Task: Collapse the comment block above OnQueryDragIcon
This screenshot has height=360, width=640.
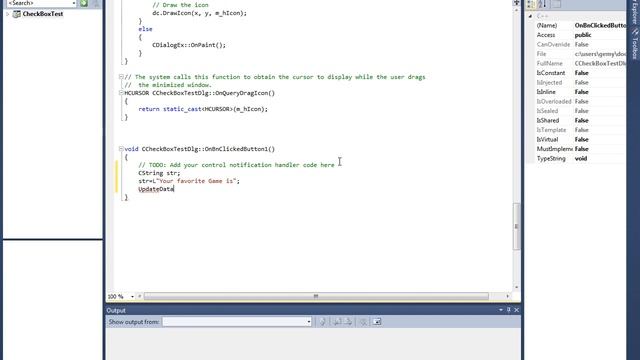Action: coord(121,77)
